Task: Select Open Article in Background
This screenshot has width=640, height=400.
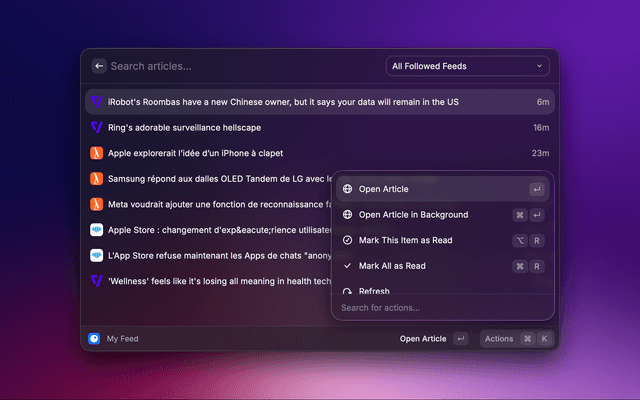Action: (413, 215)
